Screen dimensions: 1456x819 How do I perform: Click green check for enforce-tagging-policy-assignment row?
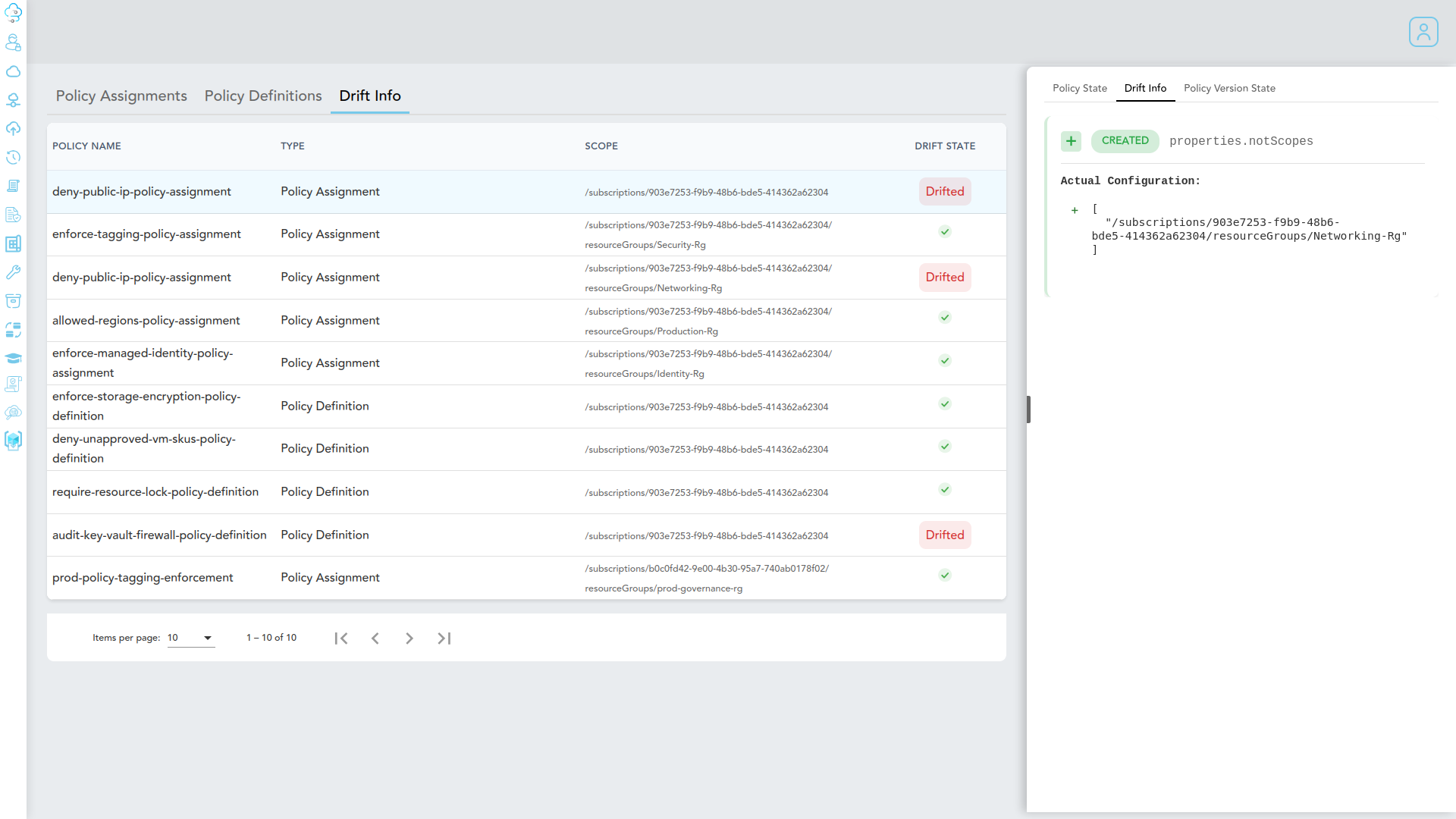point(945,232)
